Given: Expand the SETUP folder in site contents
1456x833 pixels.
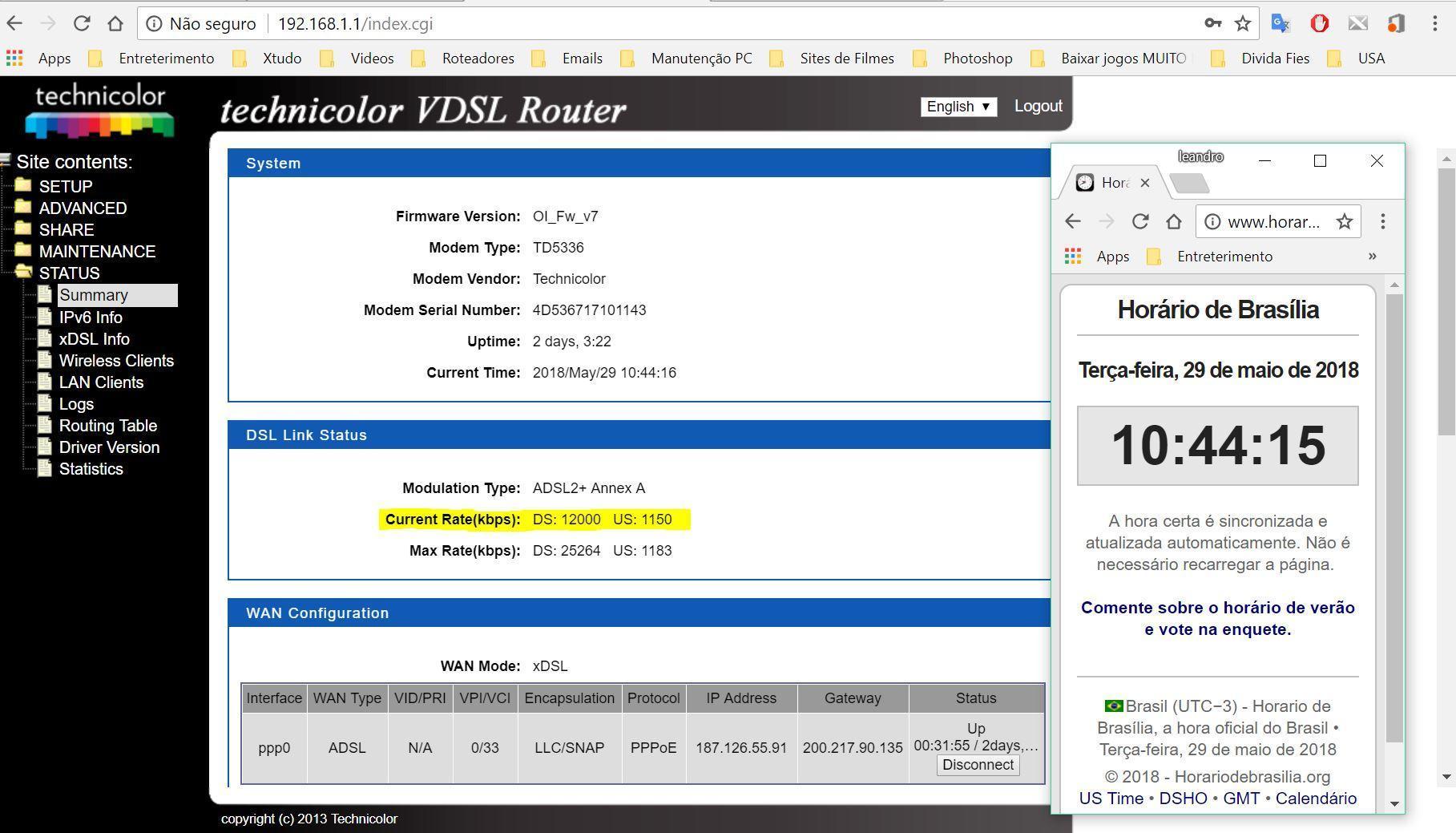Looking at the screenshot, I should [x=54, y=186].
